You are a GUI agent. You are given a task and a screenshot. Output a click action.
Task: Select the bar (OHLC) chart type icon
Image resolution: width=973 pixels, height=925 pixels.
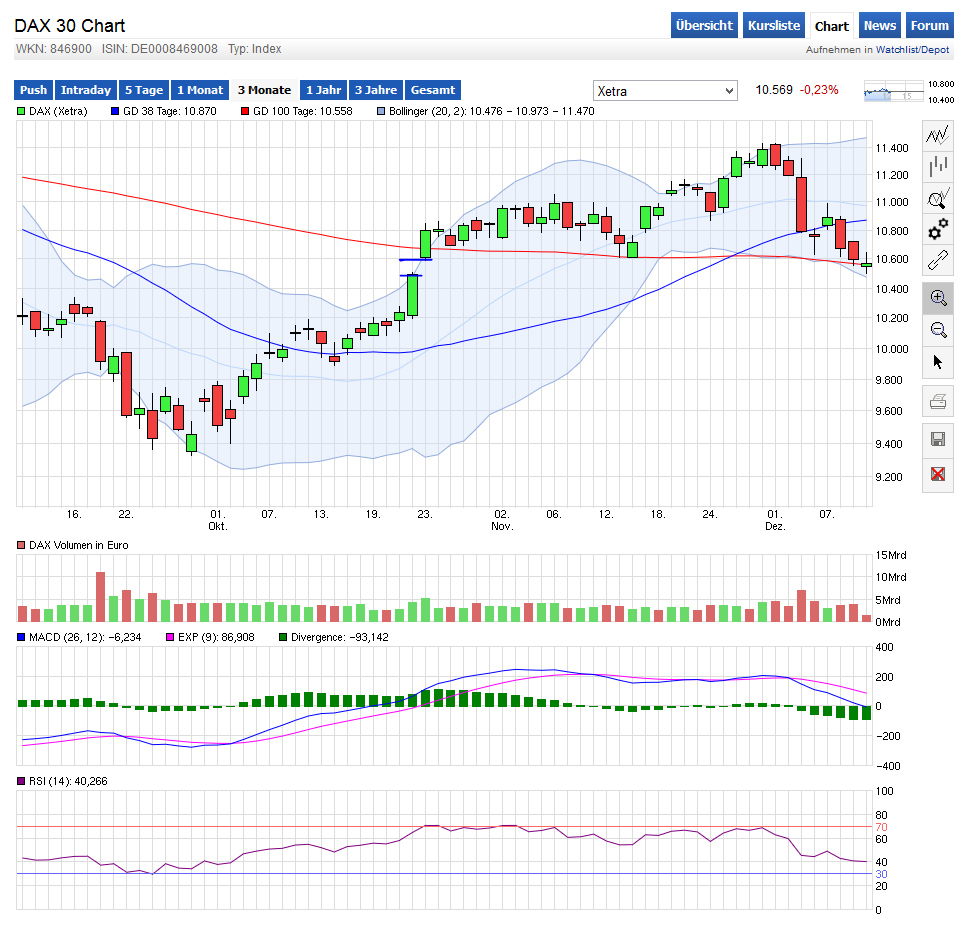click(x=938, y=166)
